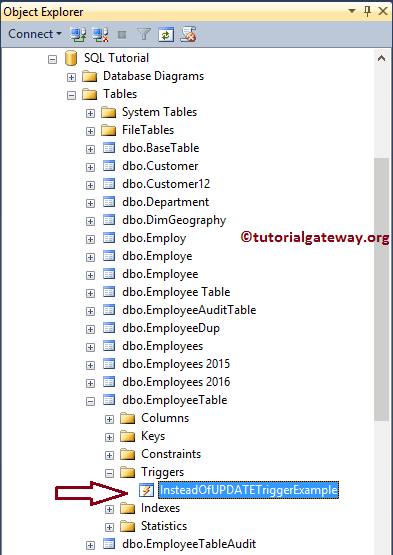Image resolution: width=393 pixels, height=555 pixels.
Task: Expand the System Tables folder
Action: click(91, 113)
